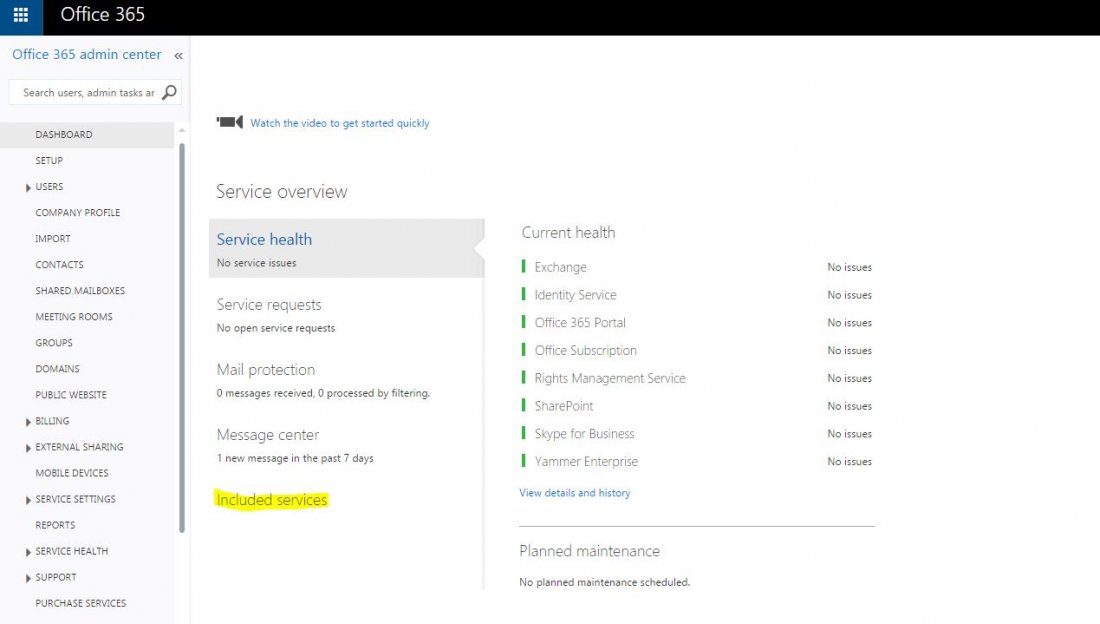The width and height of the screenshot is (1100, 624).
Task: Click the Office Subscription entry
Action: pos(586,350)
